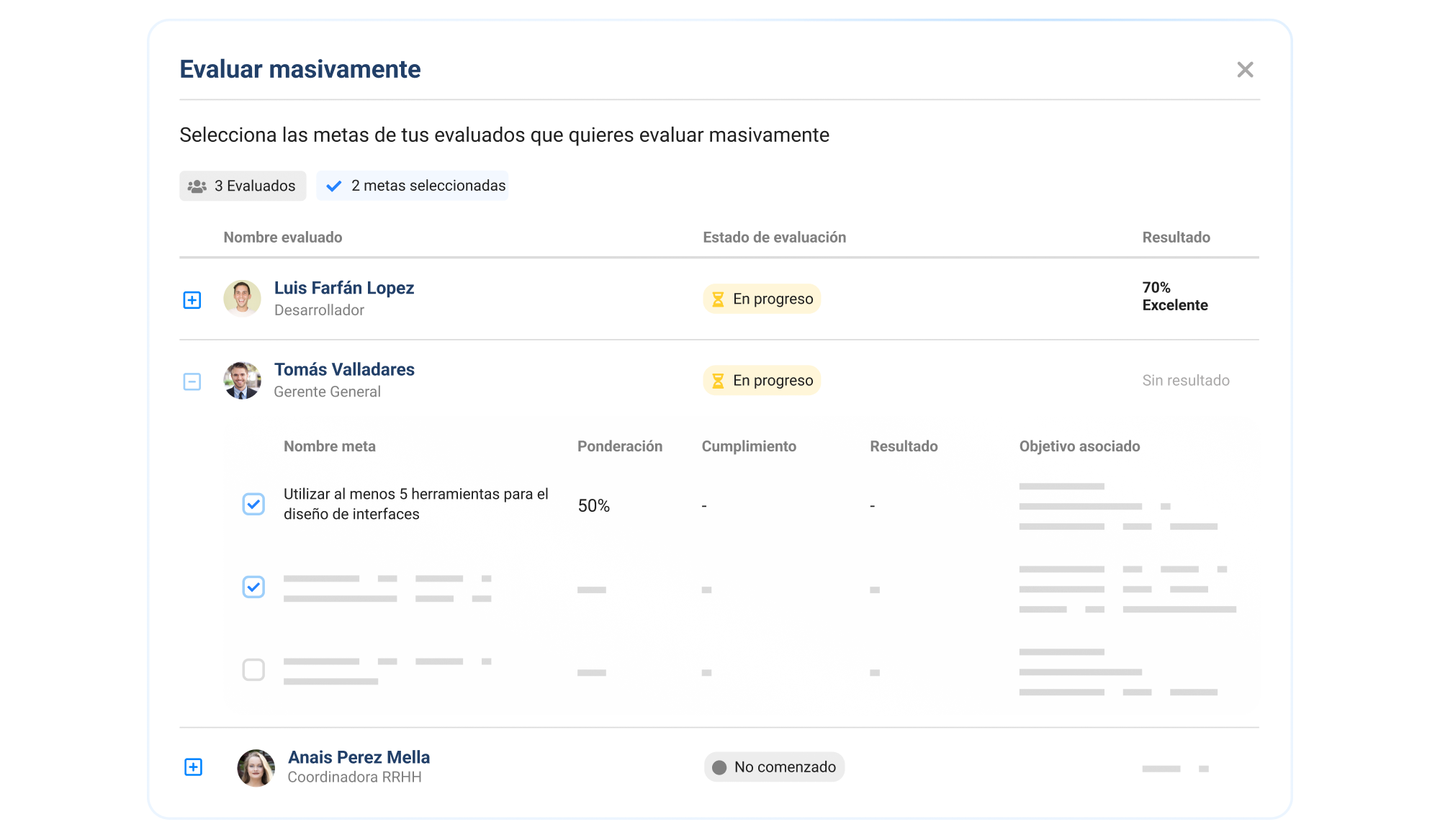Open Anais Perez Mella name link
This screenshot has height=840, width=1440.
click(x=359, y=757)
